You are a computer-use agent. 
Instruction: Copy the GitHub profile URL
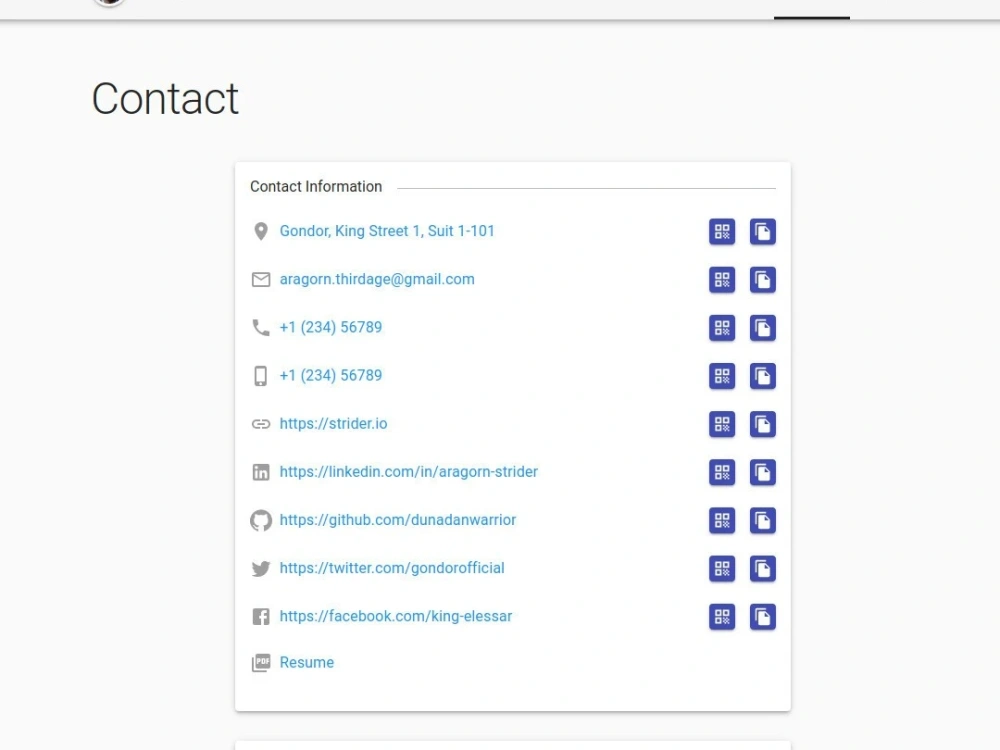pos(763,520)
